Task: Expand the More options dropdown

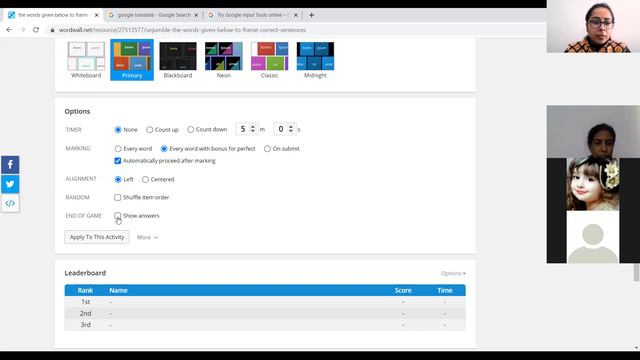Action: click(x=147, y=237)
